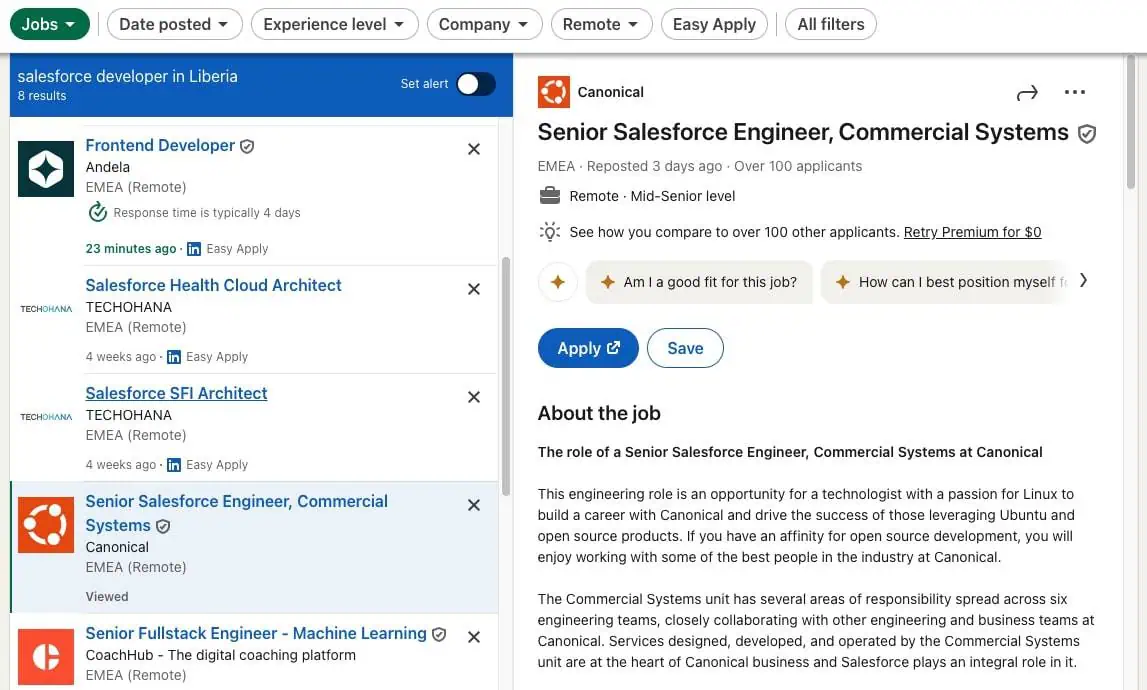1147x690 pixels.
Task: Expand the Date posted filter
Action: (x=174, y=24)
